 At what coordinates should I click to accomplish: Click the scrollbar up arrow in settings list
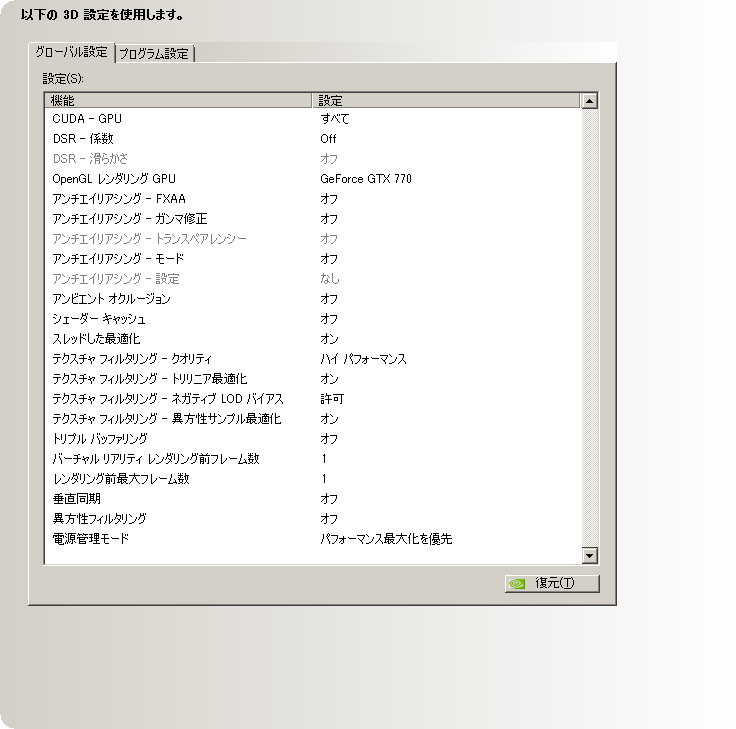tap(589, 101)
